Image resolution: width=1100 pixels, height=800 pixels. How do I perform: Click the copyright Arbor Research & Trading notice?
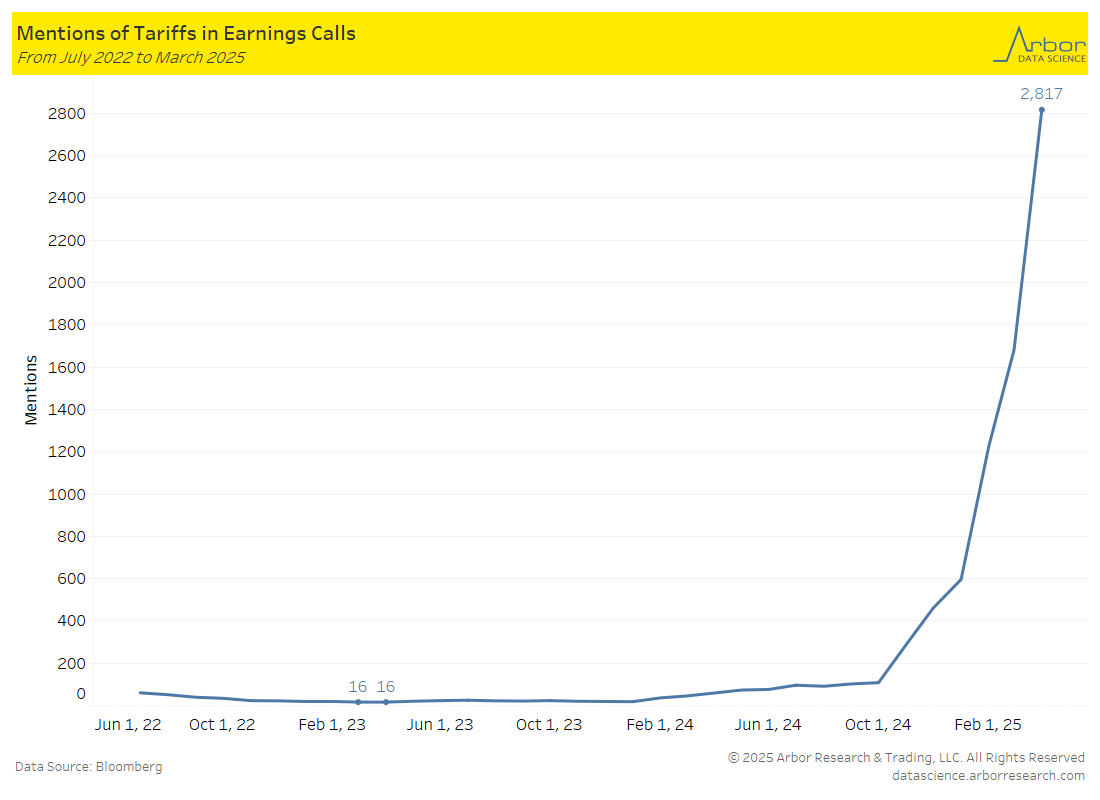(906, 757)
